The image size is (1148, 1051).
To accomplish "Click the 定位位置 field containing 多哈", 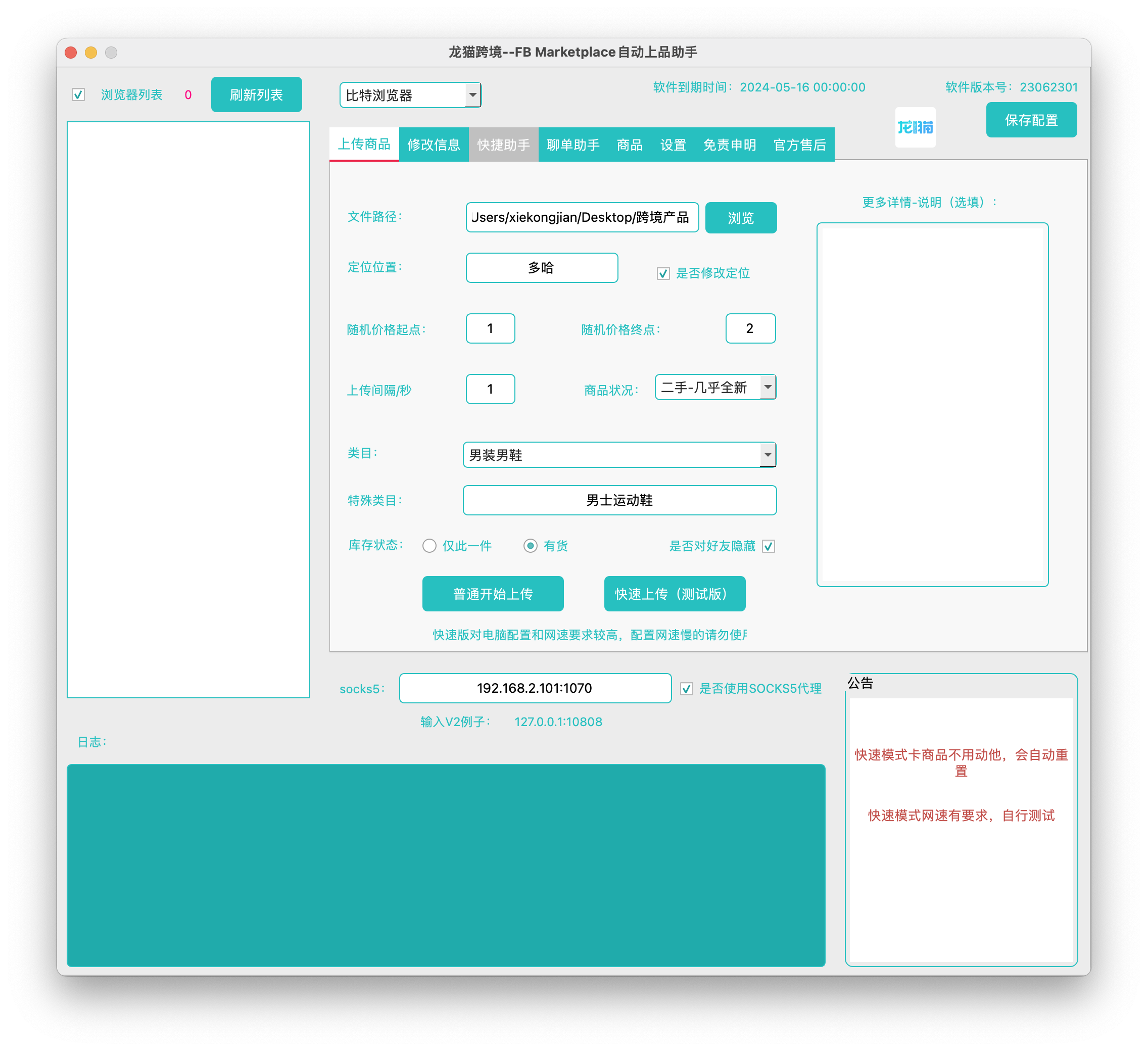I will point(542,268).
